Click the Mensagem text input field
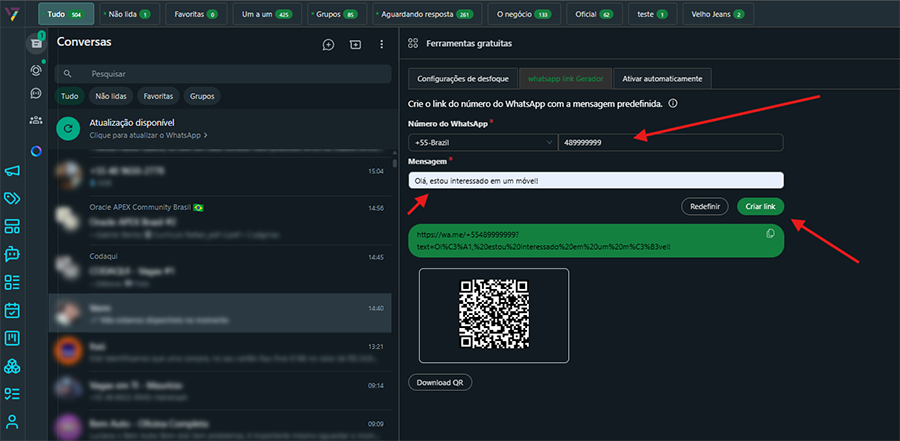This screenshot has height=441, width=900. tap(596, 180)
